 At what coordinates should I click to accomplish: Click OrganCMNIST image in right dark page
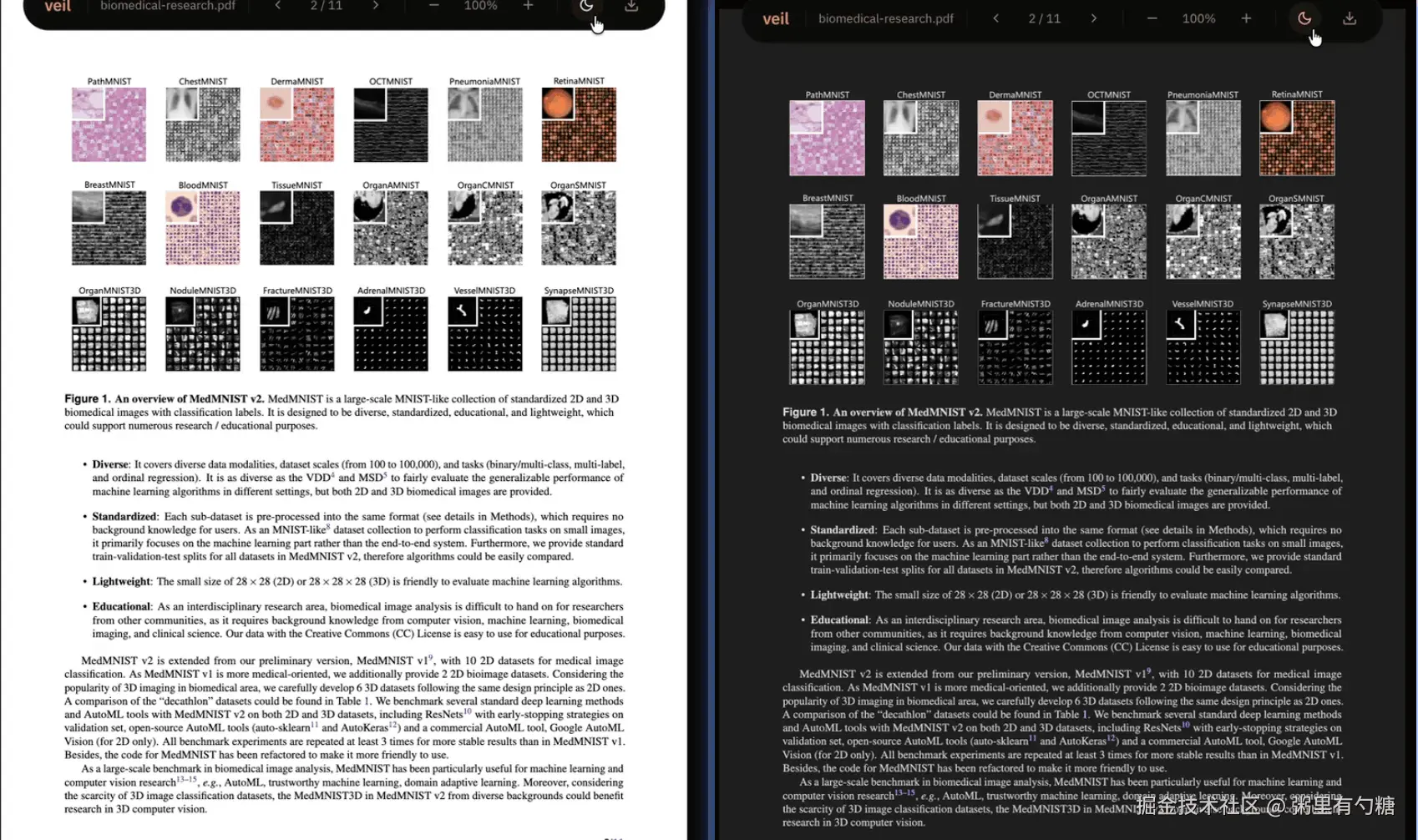1203,241
